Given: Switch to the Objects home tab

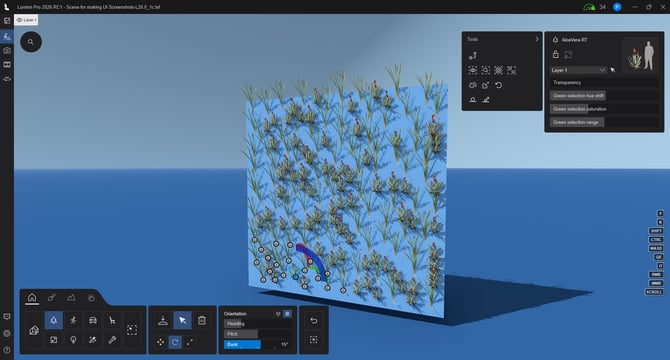Looking at the screenshot, I should [32, 298].
